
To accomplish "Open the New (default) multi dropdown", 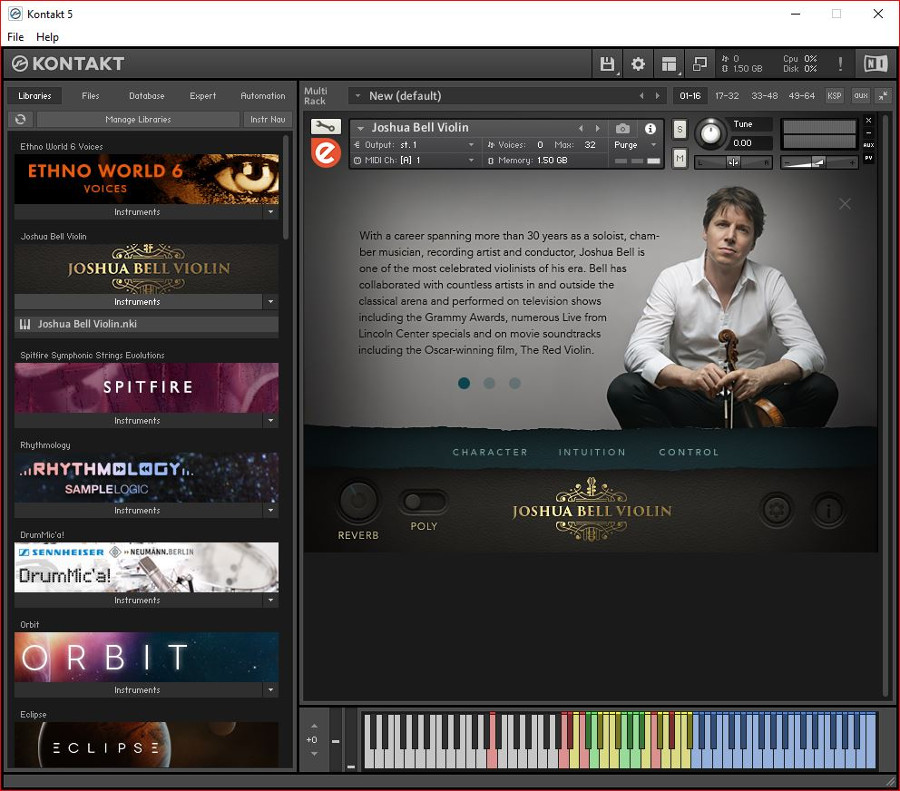I will 358,96.
